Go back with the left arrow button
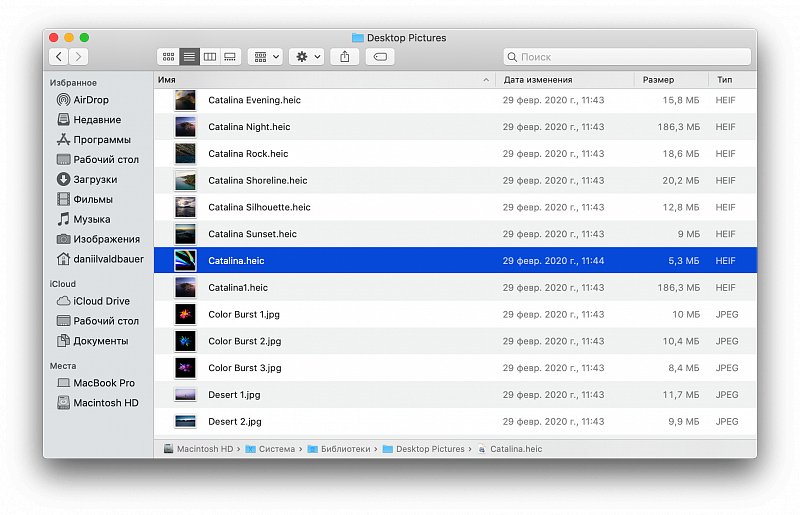Viewport: 800px width, 515px height. (59, 57)
